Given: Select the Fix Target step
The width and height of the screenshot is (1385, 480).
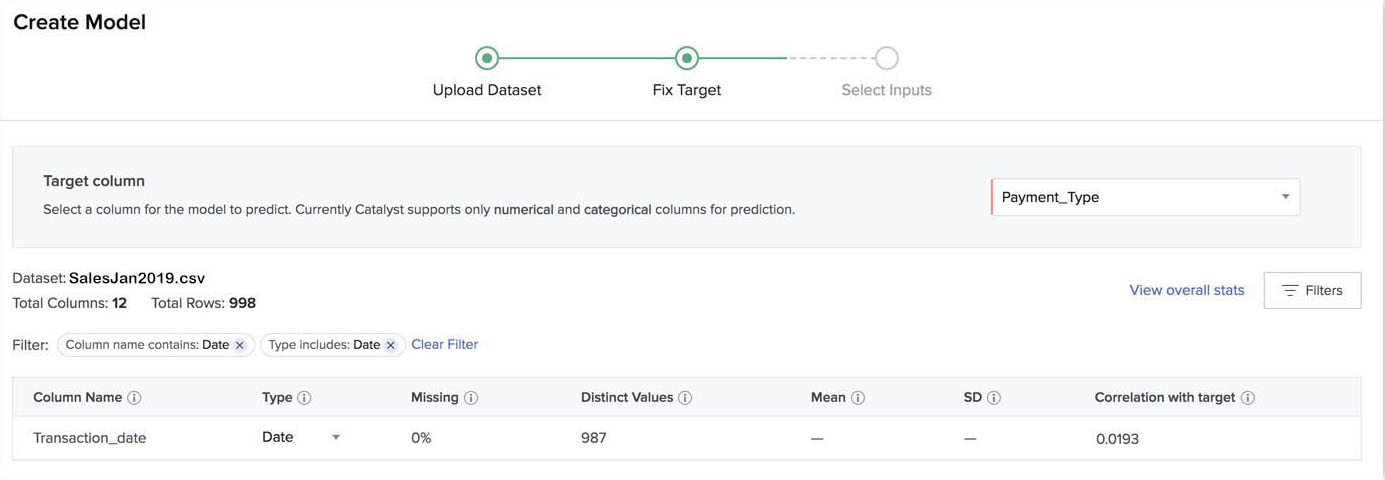Looking at the screenshot, I should (x=687, y=59).
